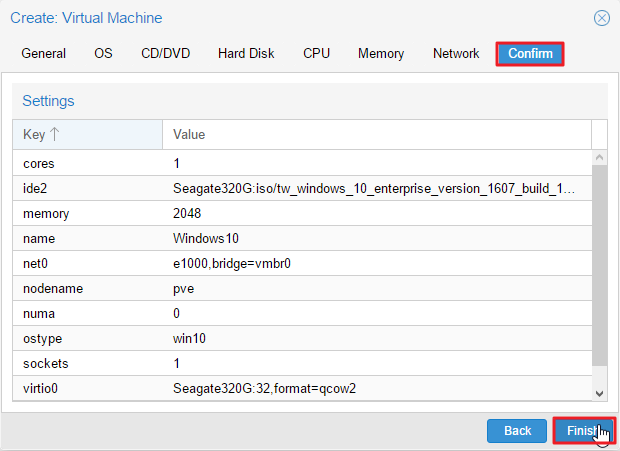Select the Hard Disk tab
This screenshot has height=451, width=620.
click(246, 53)
